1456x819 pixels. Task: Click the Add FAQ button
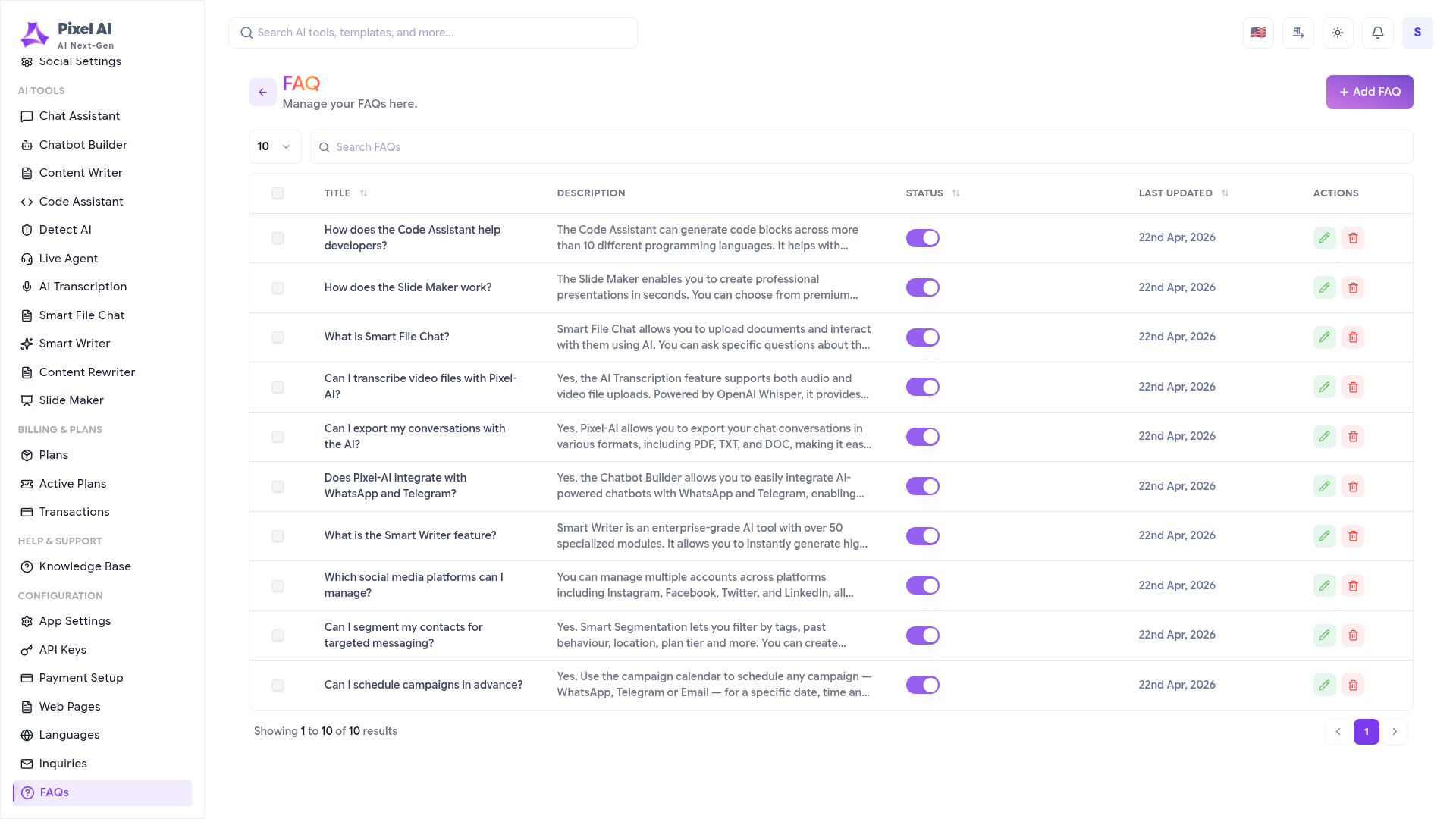[x=1370, y=92]
